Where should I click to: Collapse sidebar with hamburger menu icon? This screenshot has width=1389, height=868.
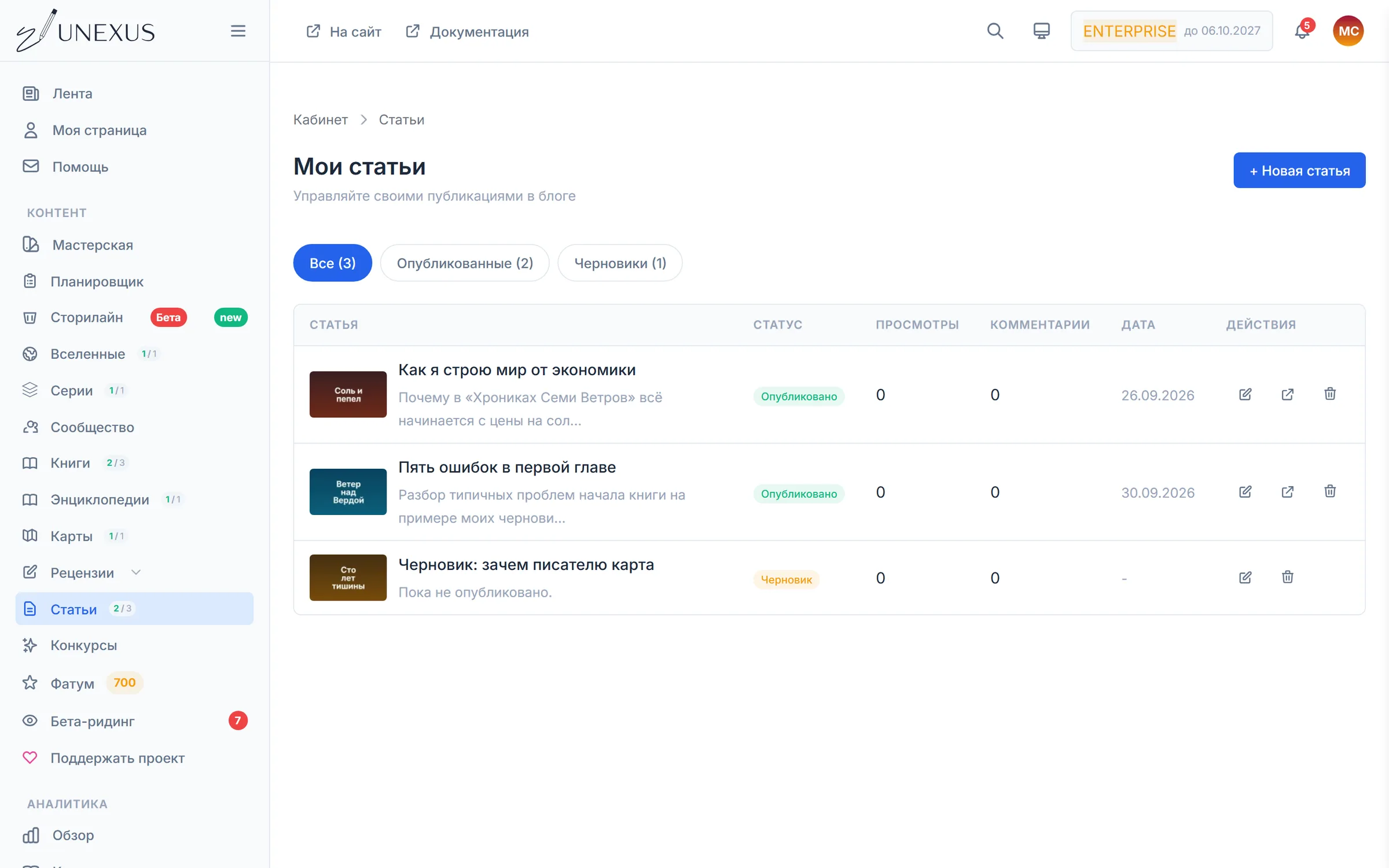click(x=238, y=31)
